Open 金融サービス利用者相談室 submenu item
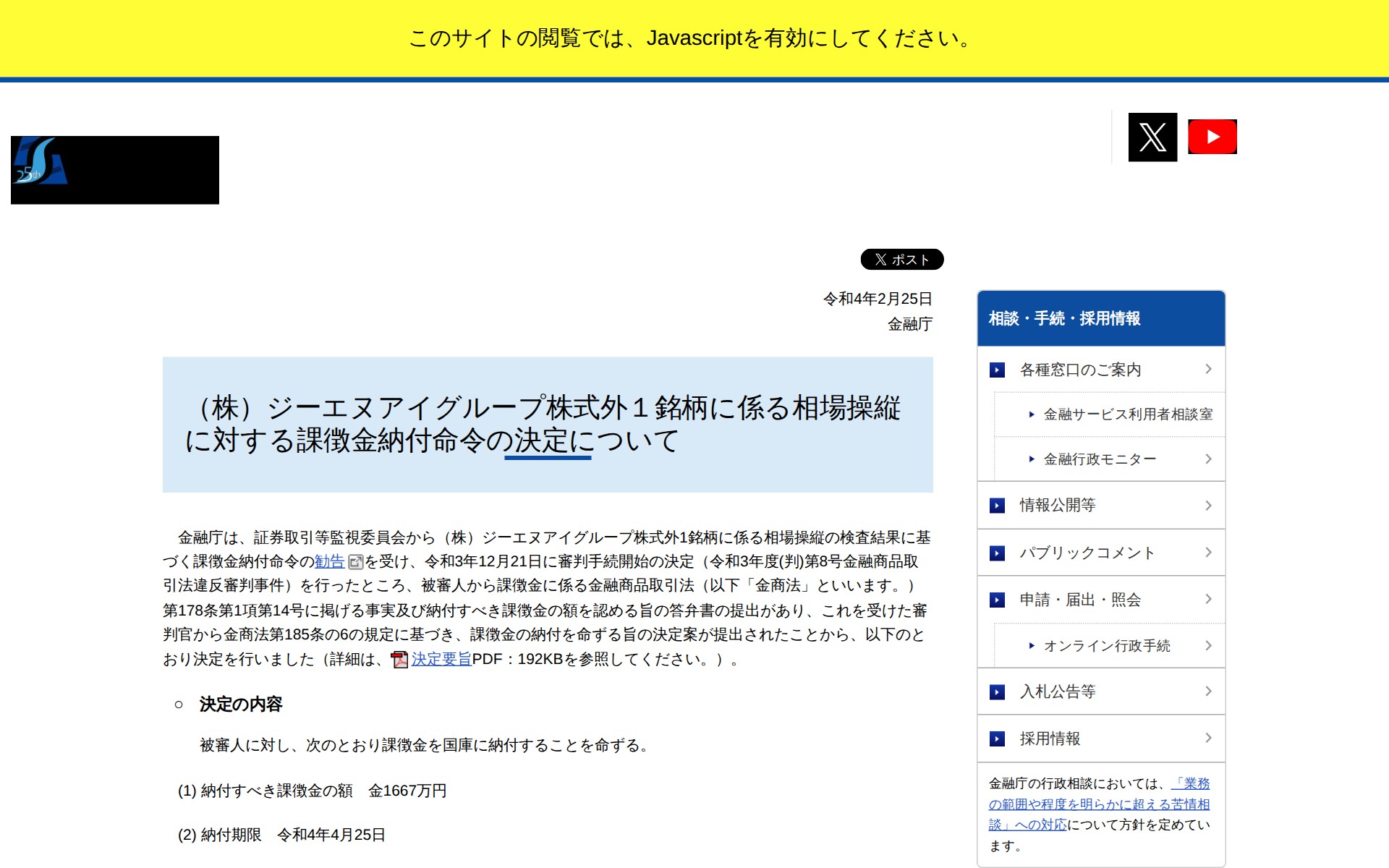 [x=1127, y=414]
